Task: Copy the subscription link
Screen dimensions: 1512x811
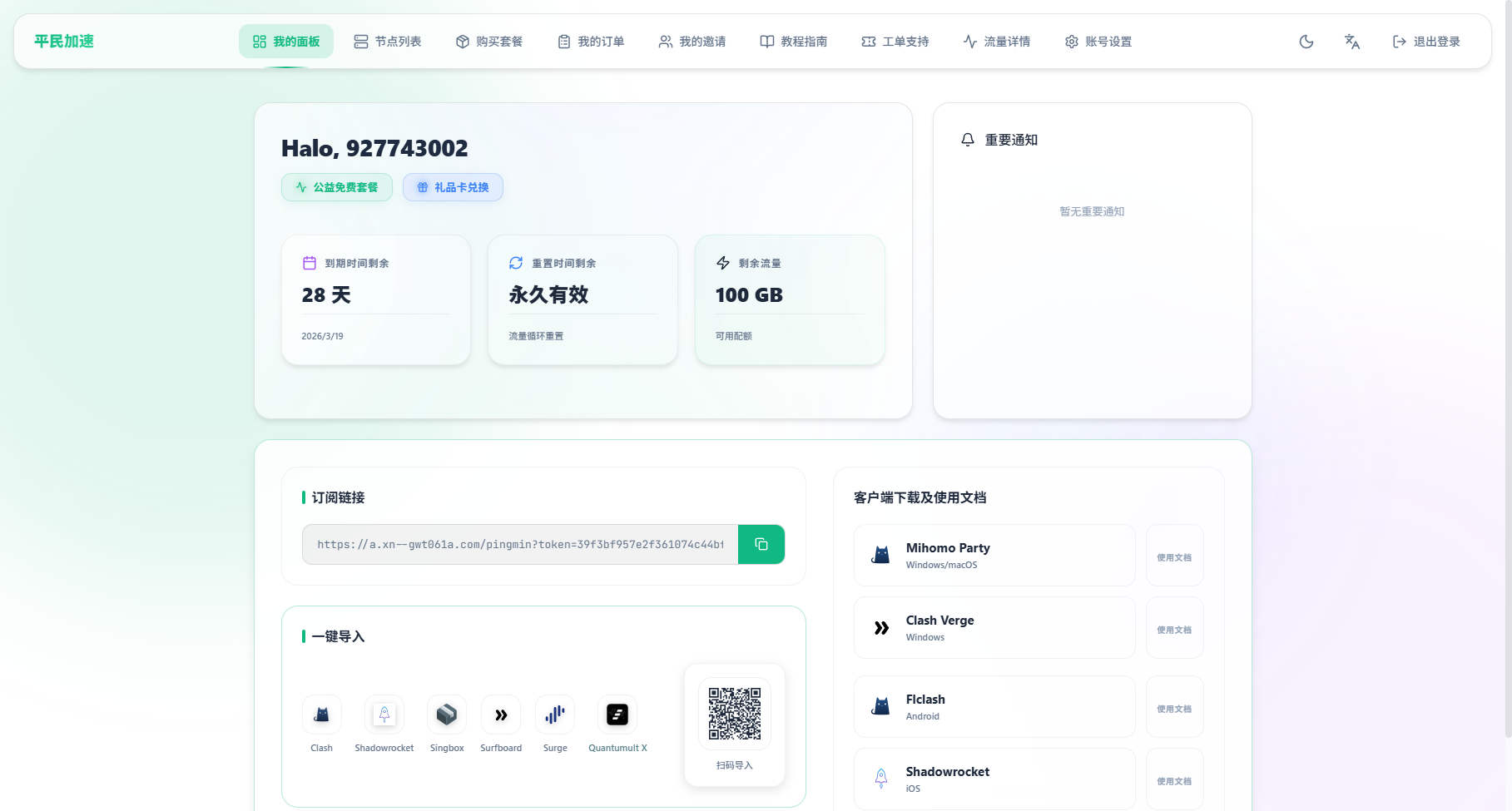Action: click(x=761, y=544)
